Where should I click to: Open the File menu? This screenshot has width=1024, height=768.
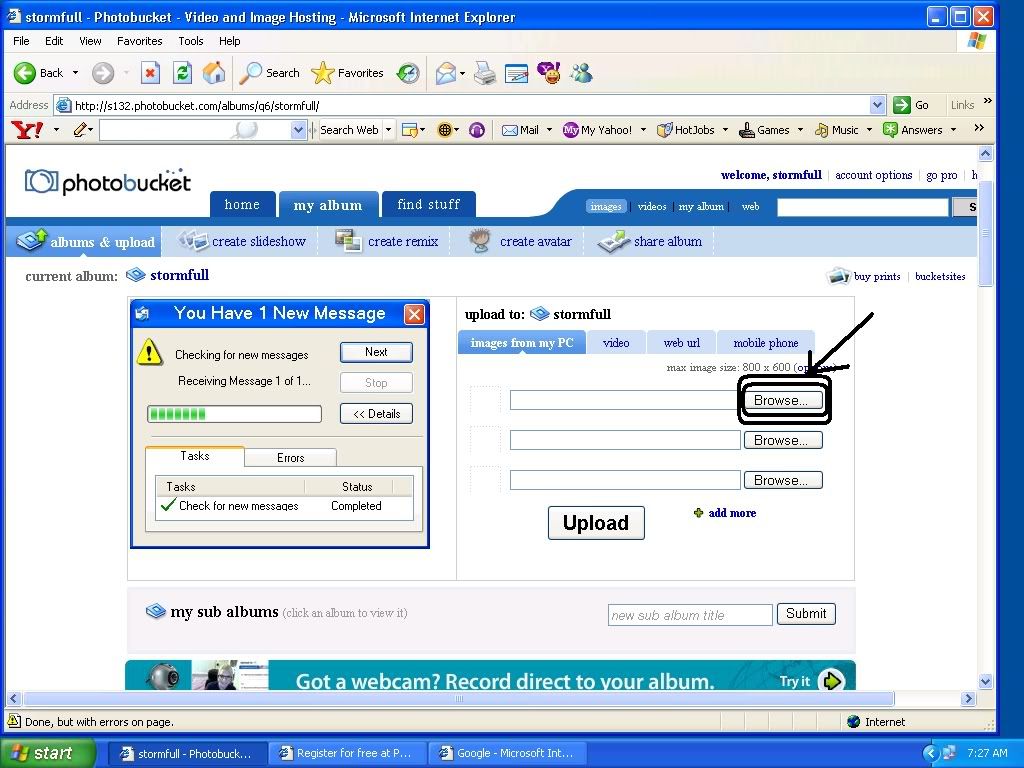[x=21, y=41]
